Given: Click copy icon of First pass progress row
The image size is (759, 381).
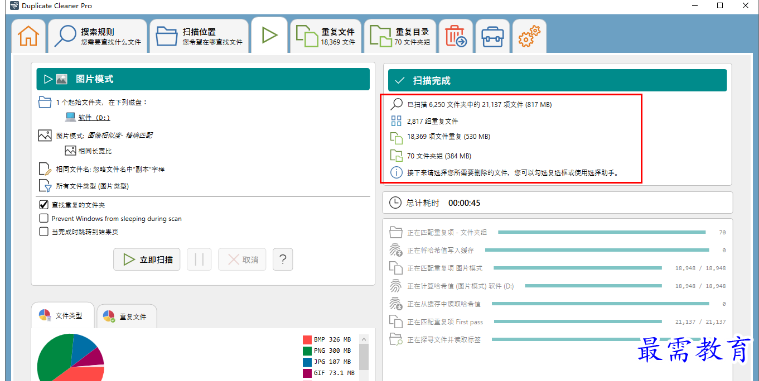Looking at the screenshot, I should pos(396,321).
